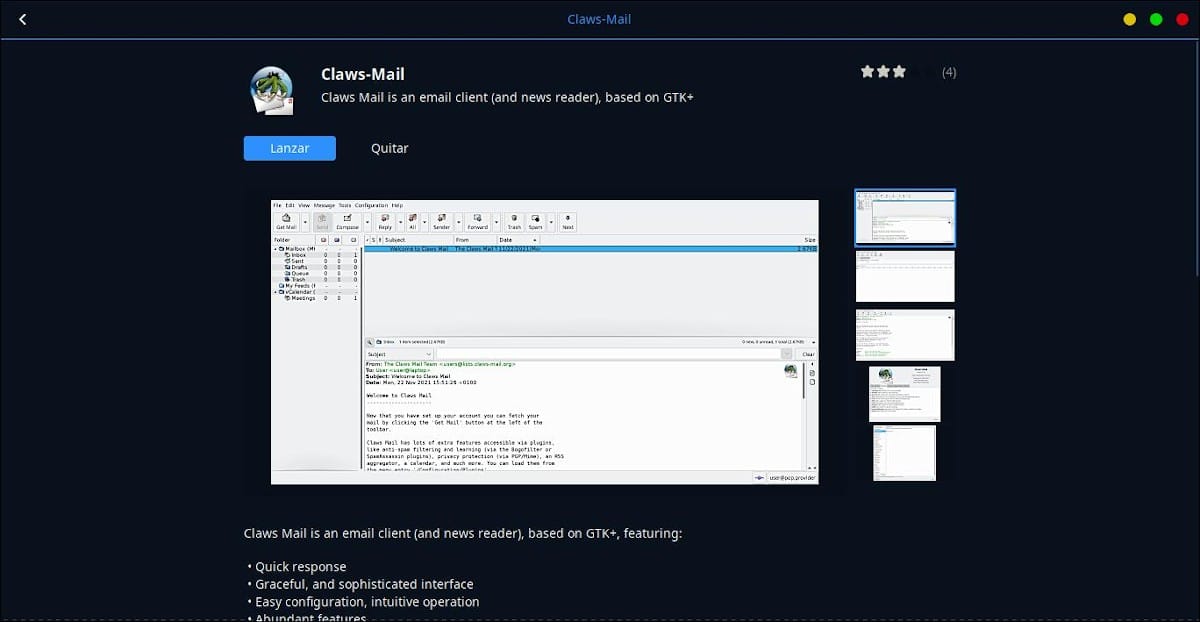This screenshot has height=622, width=1200.
Task: Select the second screenshot thumbnail
Action: 905,276
